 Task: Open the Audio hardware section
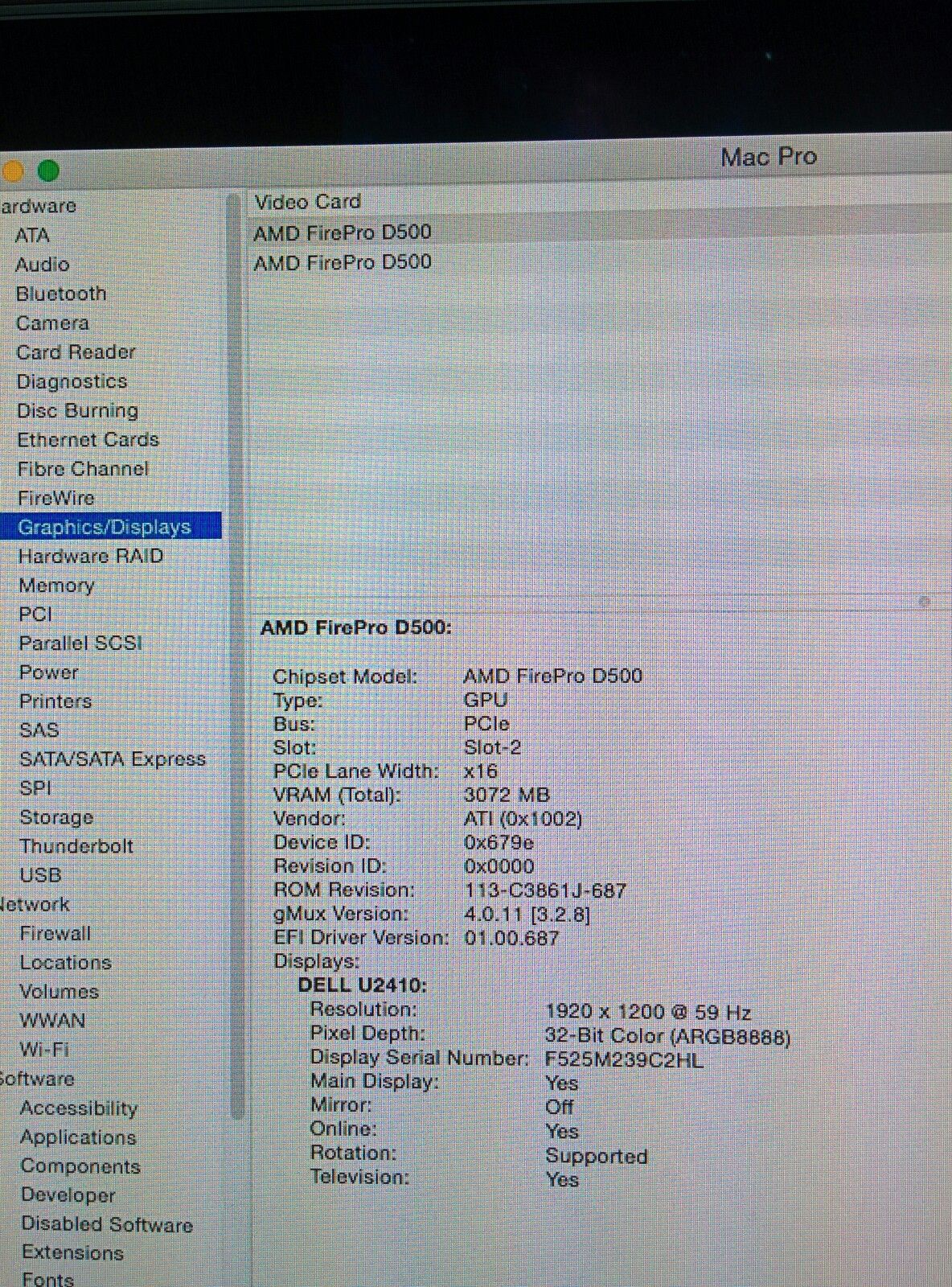pyautogui.click(x=42, y=265)
